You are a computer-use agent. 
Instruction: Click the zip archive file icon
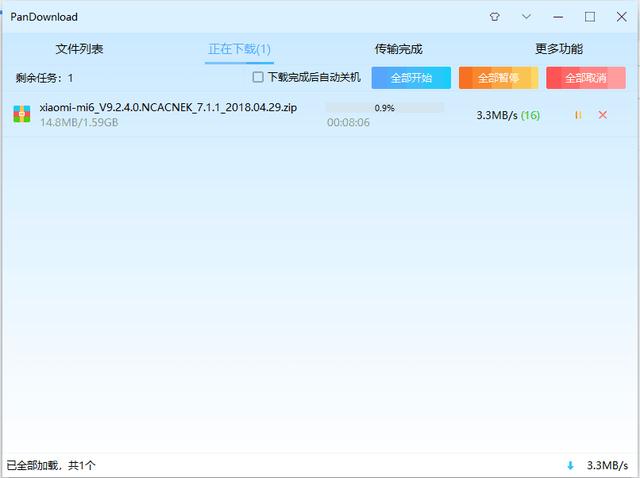pos(22,114)
